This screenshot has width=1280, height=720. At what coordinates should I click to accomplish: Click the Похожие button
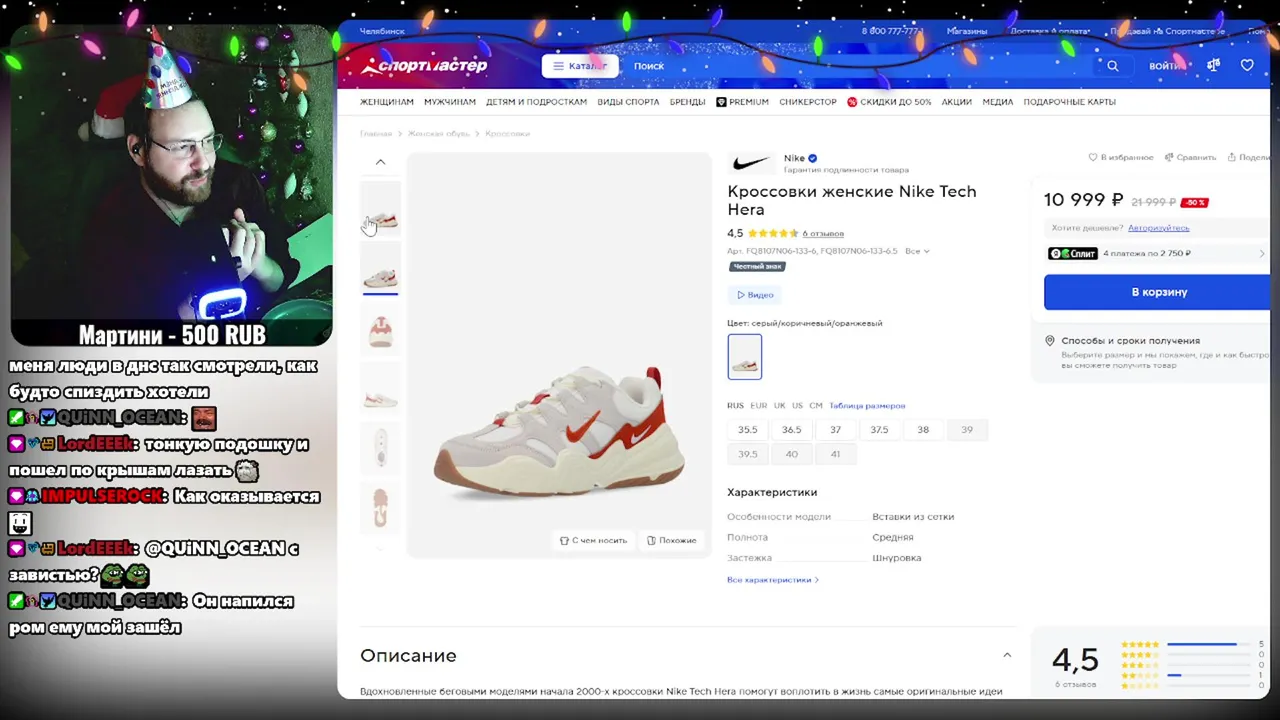pos(671,540)
